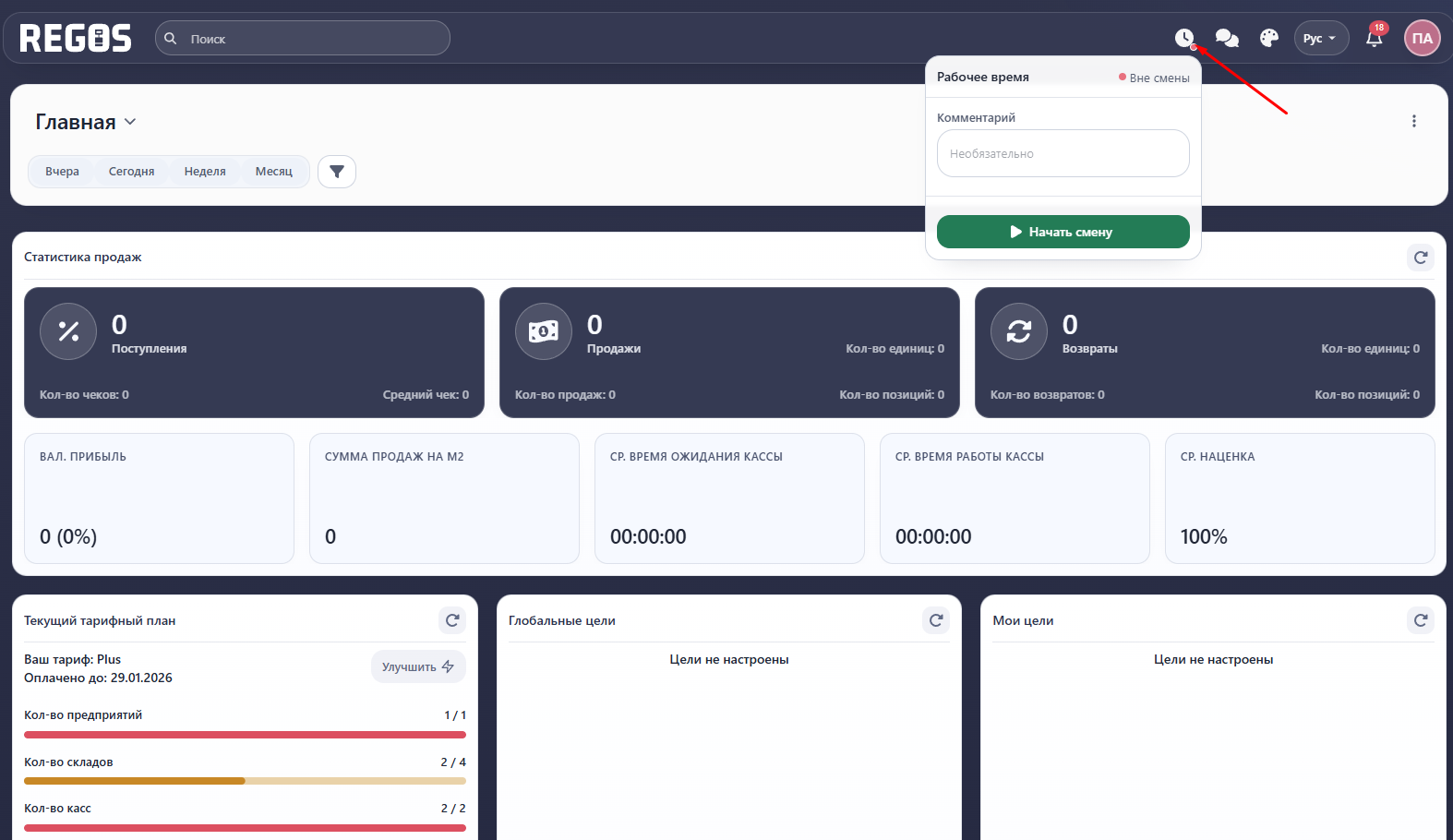Image resolution: width=1453 pixels, height=840 pixels.
Task: Click the Комментарий input field
Action: pos(1063,153)
